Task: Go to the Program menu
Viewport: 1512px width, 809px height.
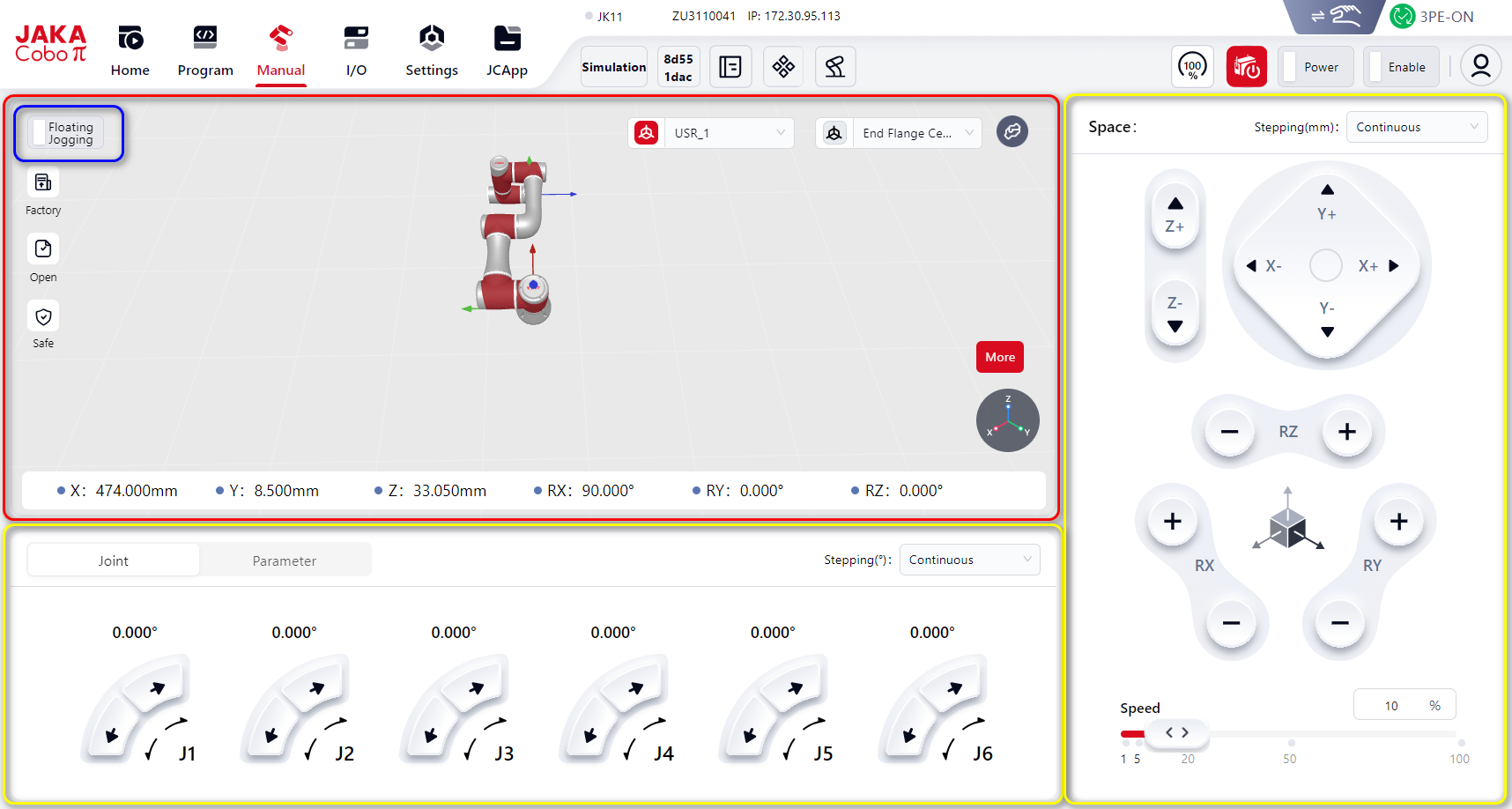Action: [x=205, y=51]
